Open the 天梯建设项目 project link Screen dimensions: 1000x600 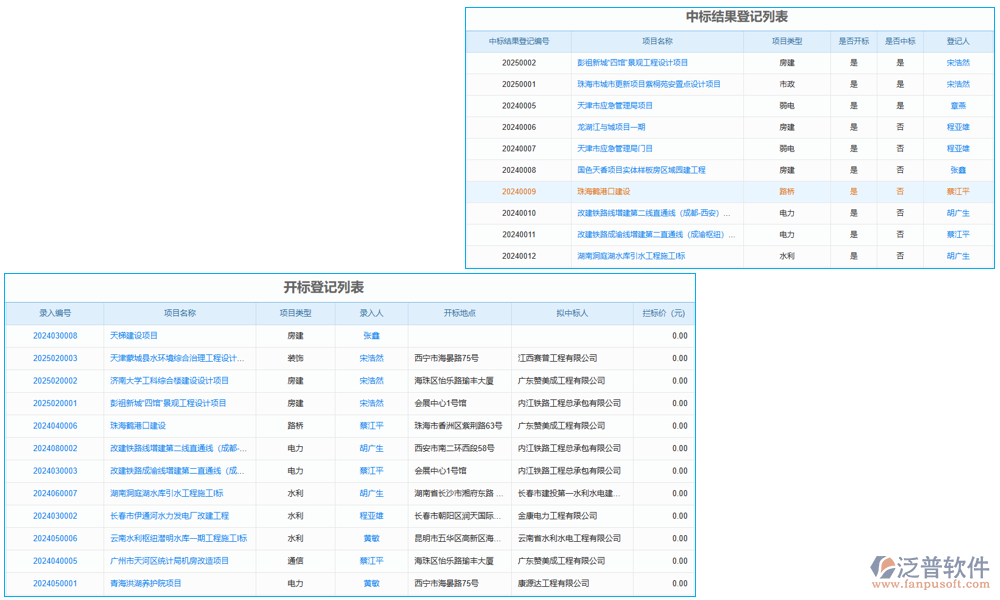(134, 336)
